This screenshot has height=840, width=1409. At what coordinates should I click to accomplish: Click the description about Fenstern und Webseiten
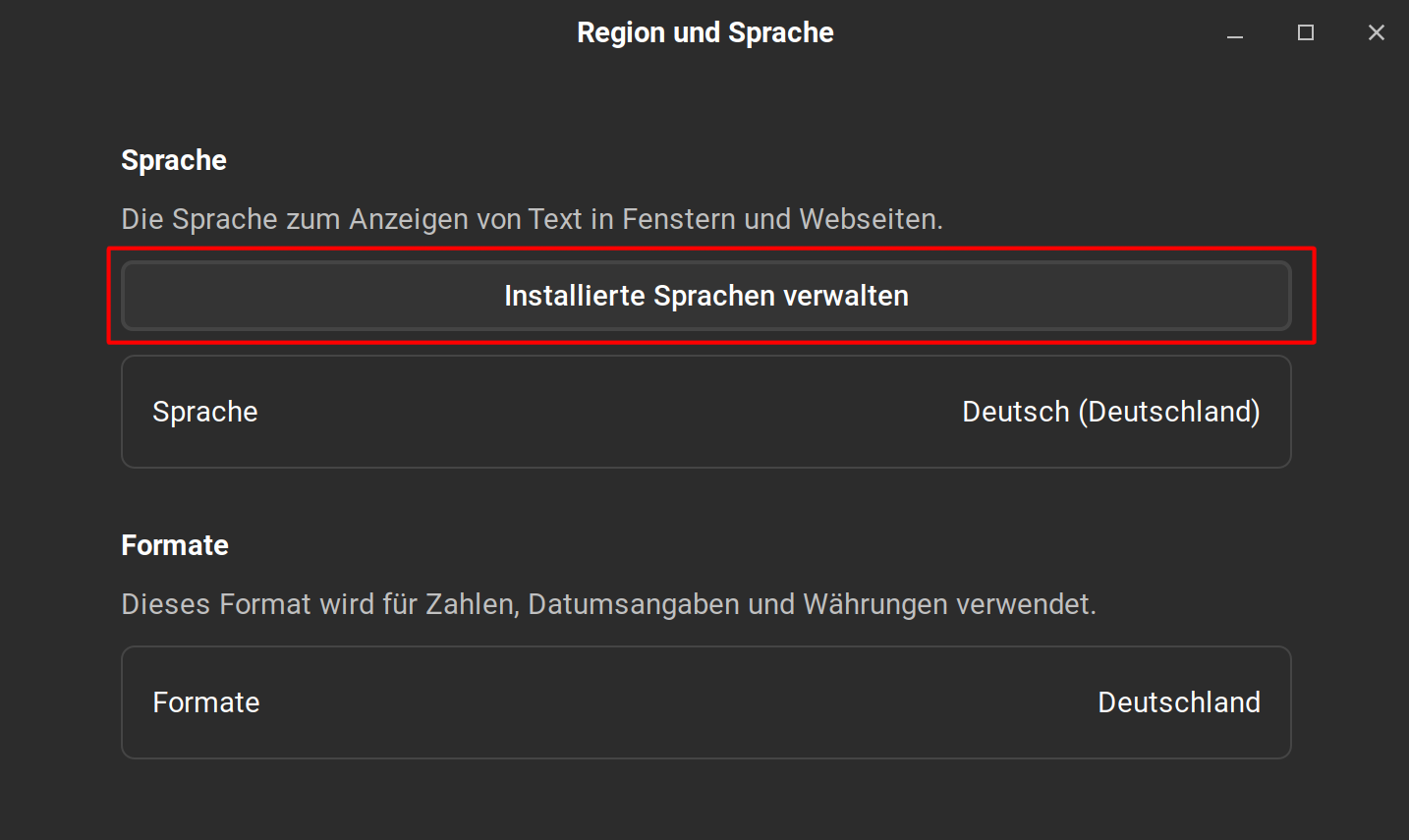[x=532, y=219]
